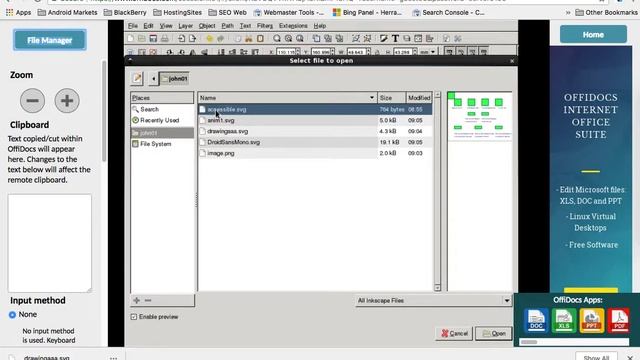Open the File menu in Inkscape

pos(133,26)
